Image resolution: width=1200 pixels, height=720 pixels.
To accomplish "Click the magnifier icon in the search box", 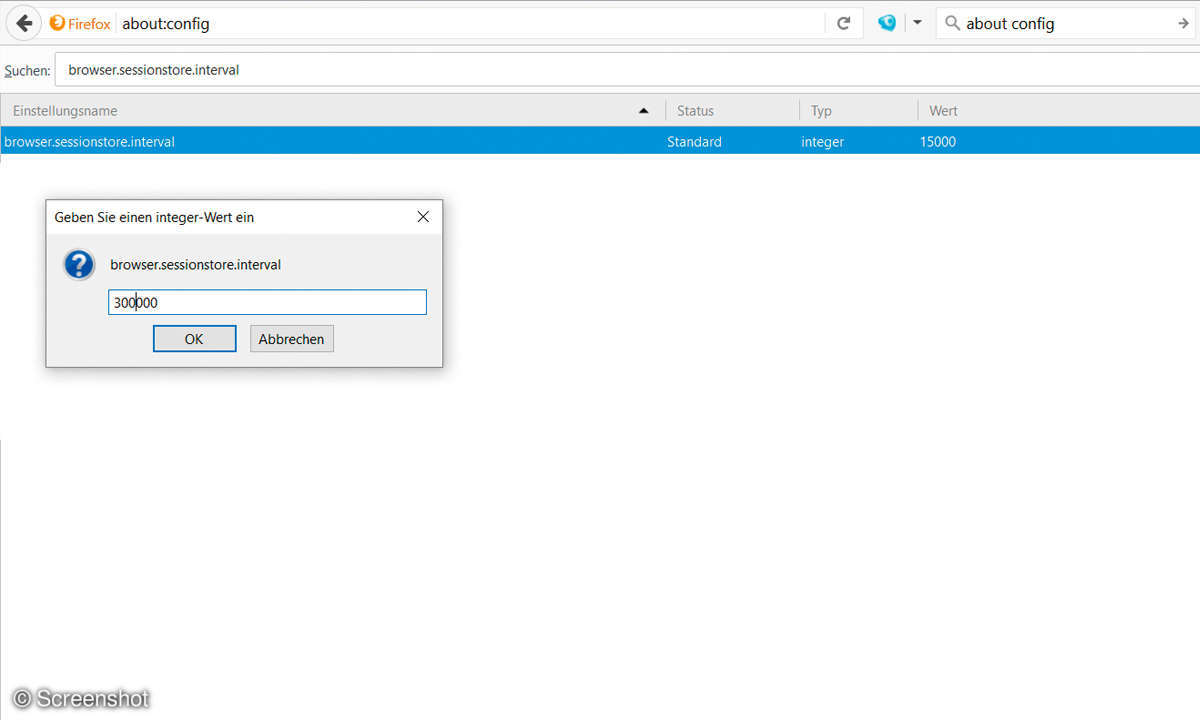I will pos(952,23).
